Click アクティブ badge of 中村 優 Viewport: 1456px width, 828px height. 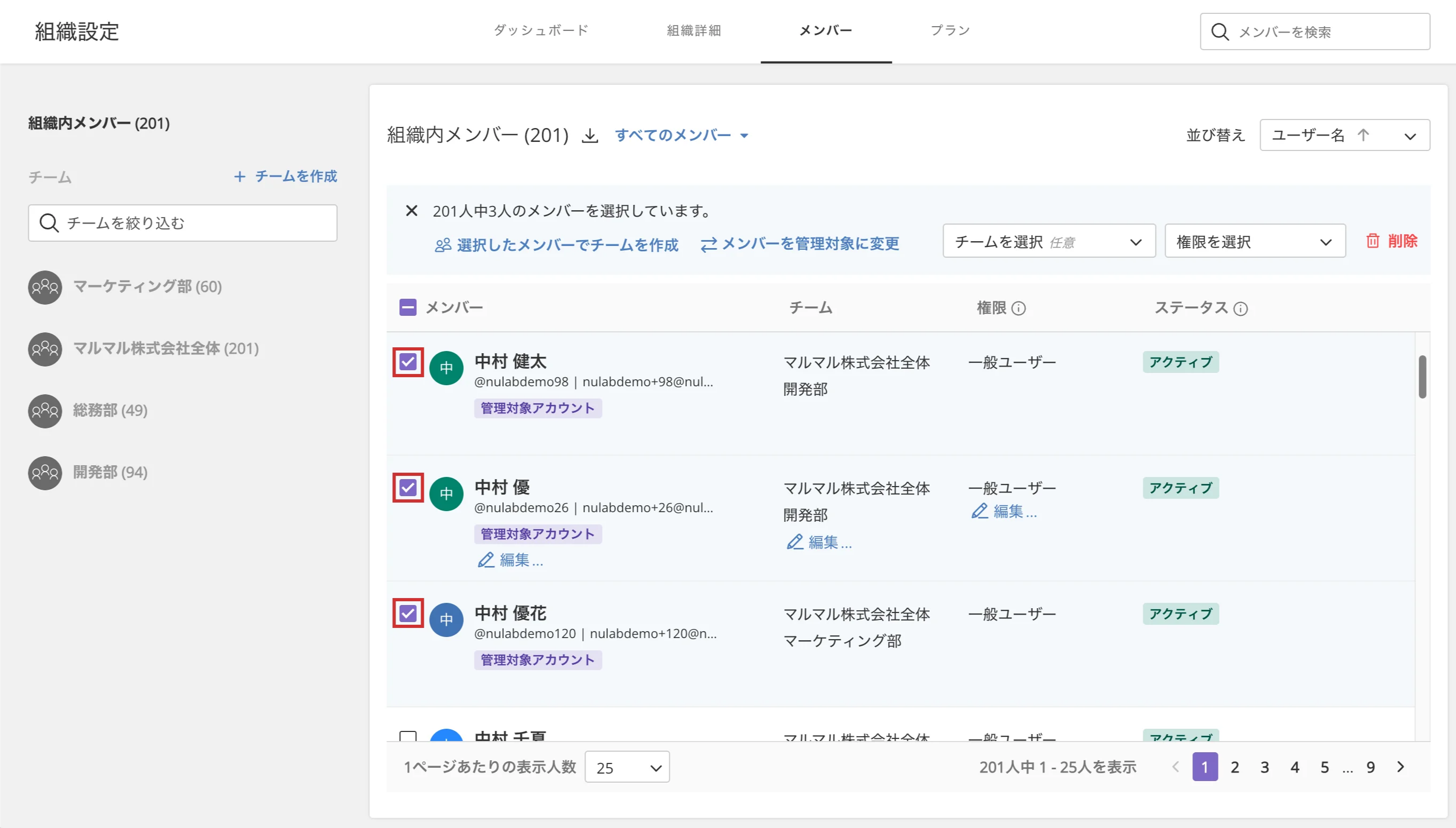(1181, 488)
